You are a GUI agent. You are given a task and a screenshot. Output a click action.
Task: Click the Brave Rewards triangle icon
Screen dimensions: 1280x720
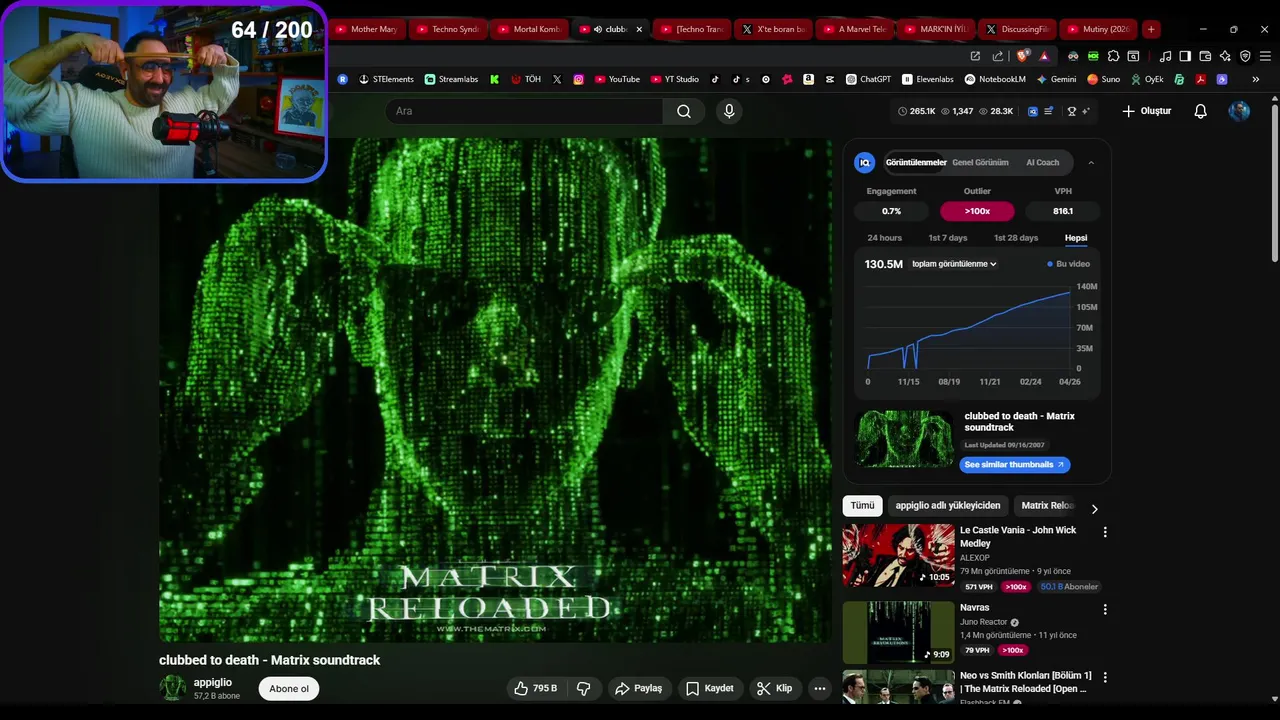click(x=1044, y=56)
